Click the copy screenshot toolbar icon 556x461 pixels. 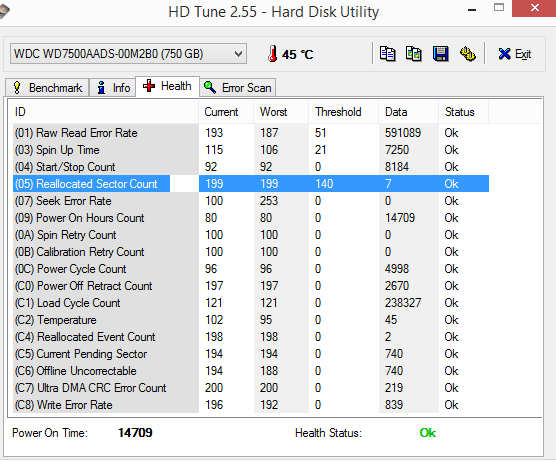click(413, 54)
